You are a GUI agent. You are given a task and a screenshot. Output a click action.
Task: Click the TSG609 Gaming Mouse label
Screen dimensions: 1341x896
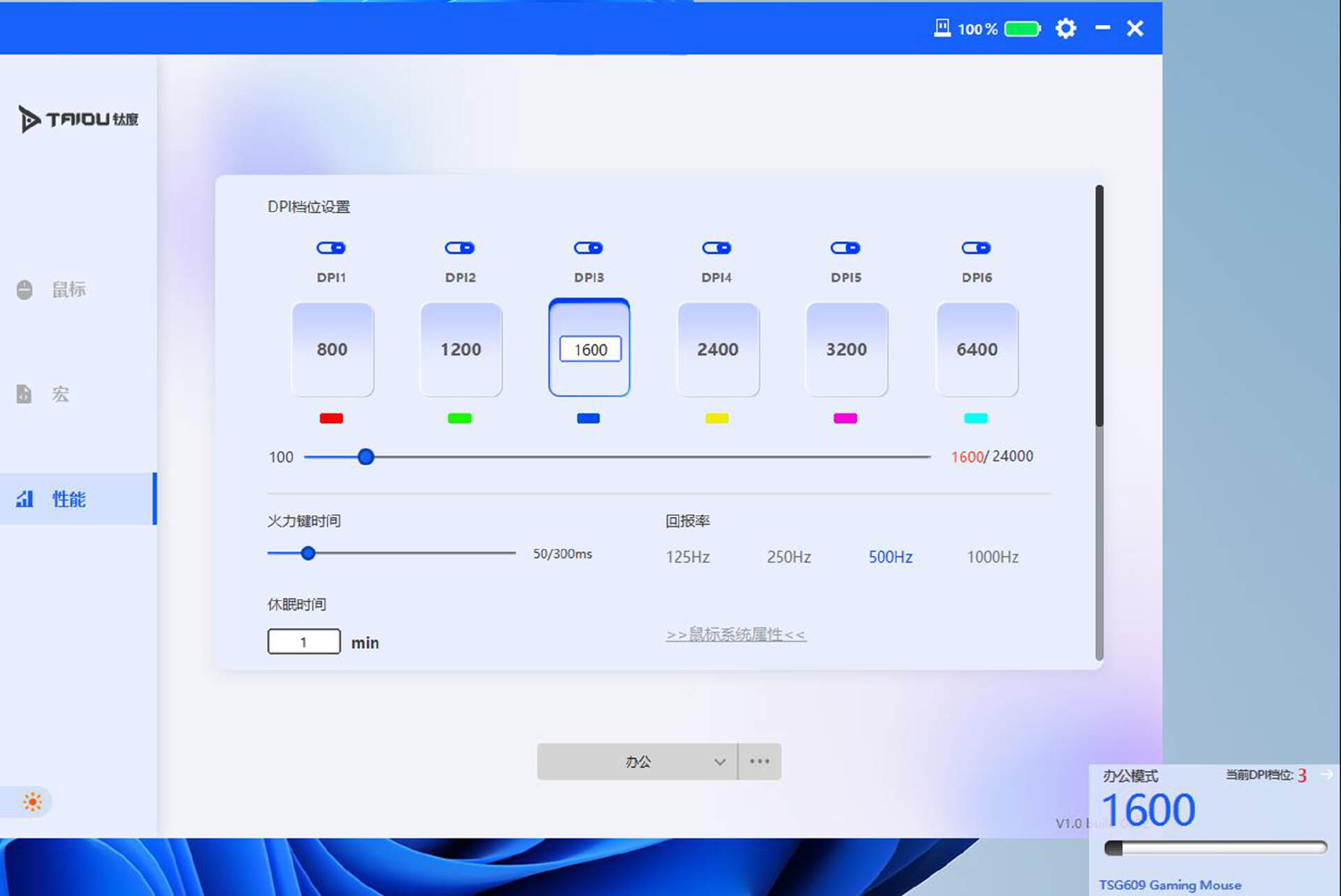pos(1170,885)
